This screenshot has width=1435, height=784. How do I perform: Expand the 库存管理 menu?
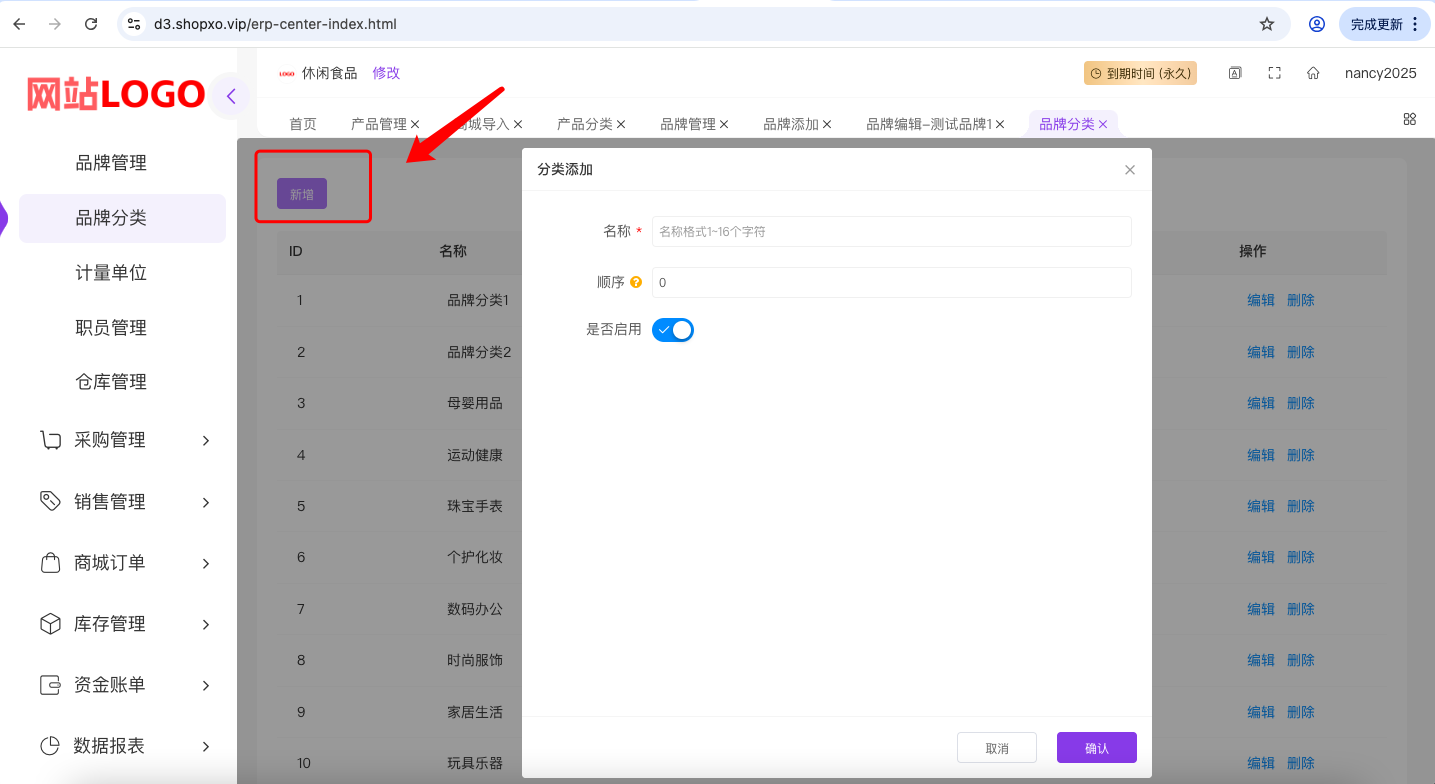(126, 624)
